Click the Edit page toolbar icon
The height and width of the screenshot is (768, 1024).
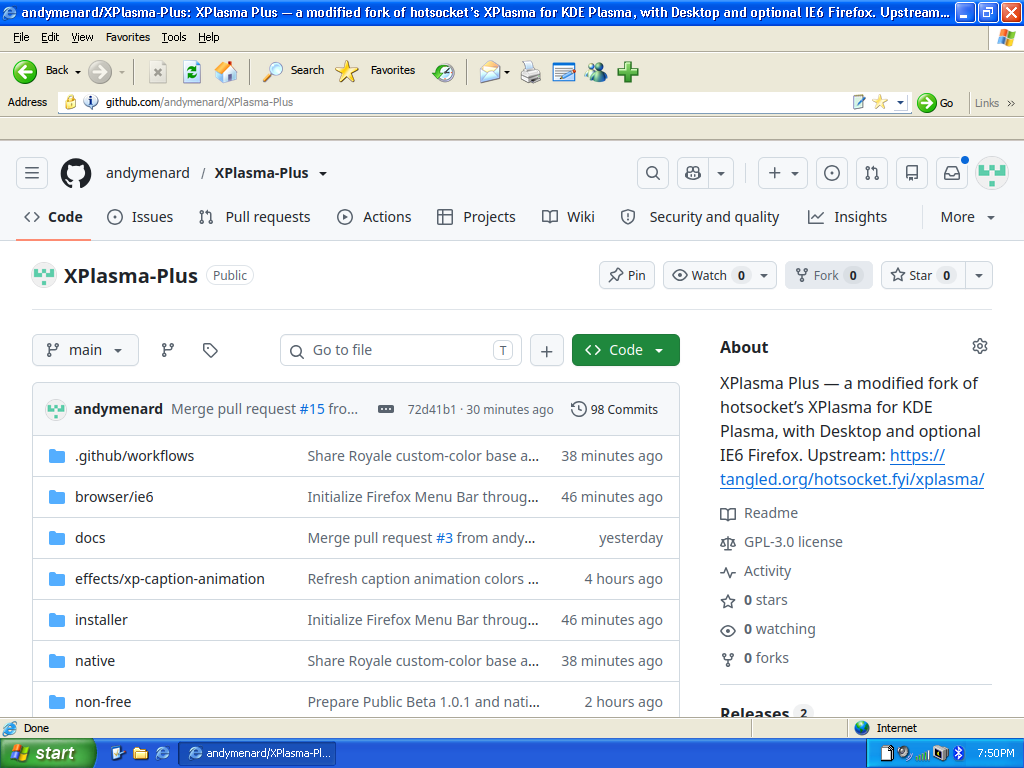[x=564, y=72]
